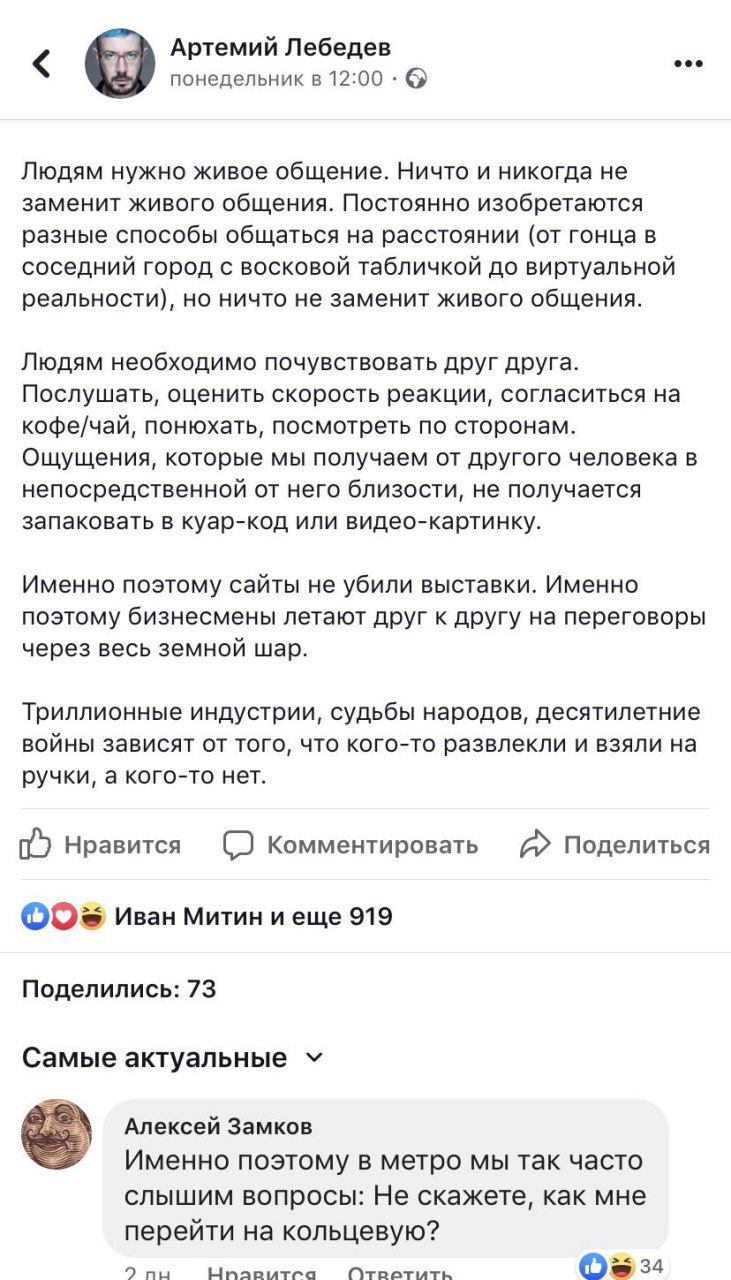Image resolution: width=731 pixels, height=1280 pixels.
Task: Expand the 'Самые актуальные' comment sort dropdown
Action: click(x=314, y=1057)
